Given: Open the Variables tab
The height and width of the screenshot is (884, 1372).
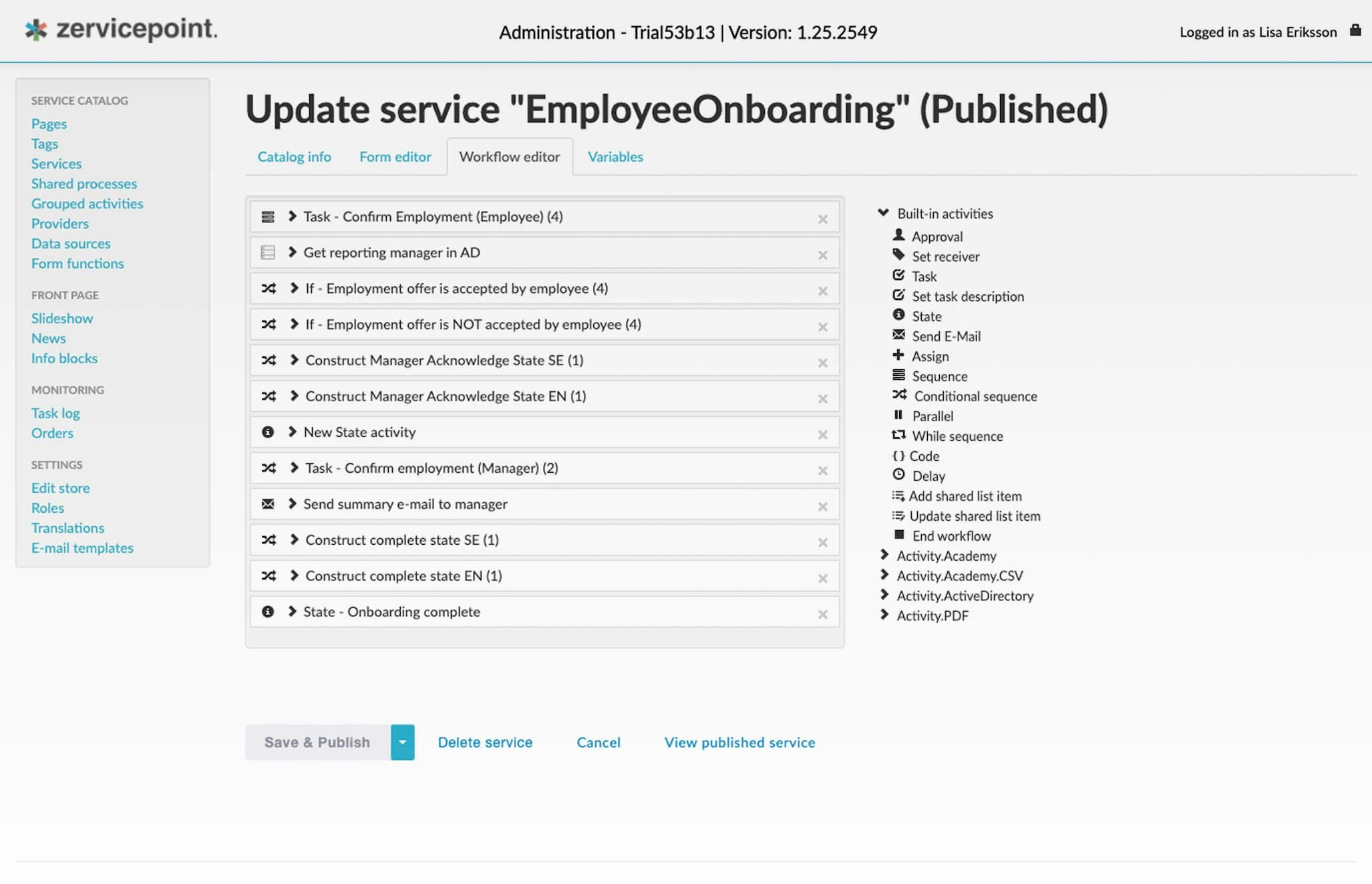Looking at the screenshot, I should 615,157.
